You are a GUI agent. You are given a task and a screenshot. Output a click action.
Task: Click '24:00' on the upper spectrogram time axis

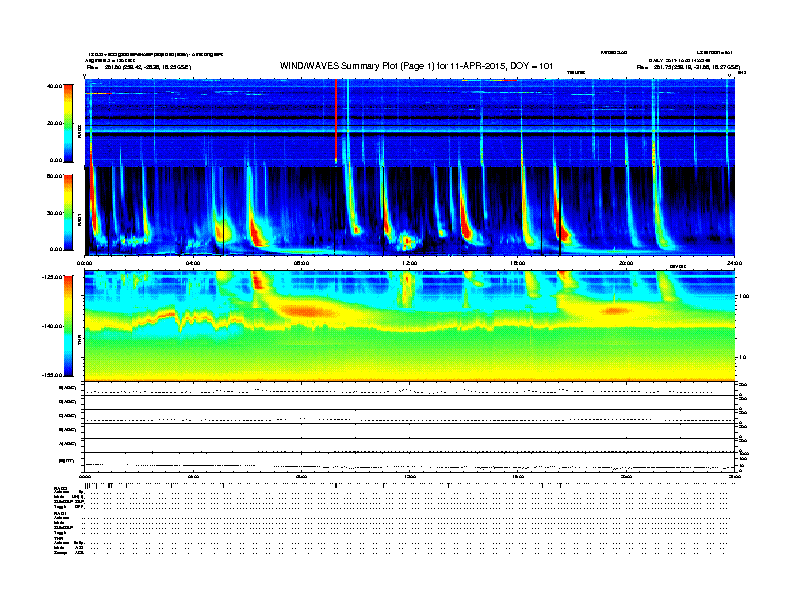coord(734,263)
